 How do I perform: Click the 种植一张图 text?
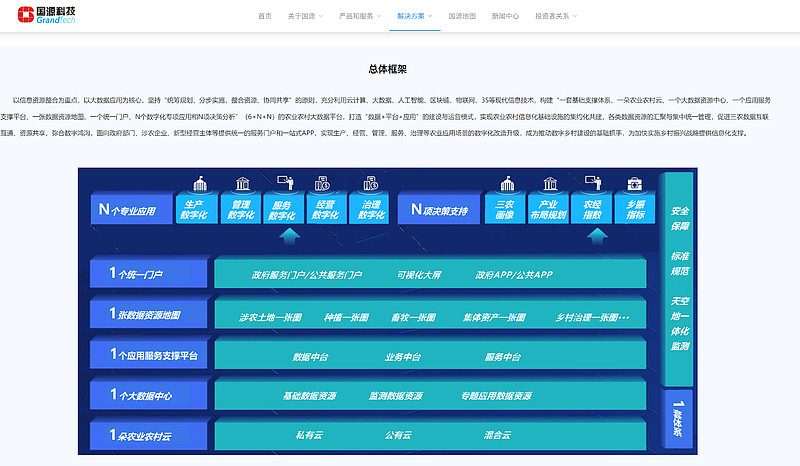(346, 317)
